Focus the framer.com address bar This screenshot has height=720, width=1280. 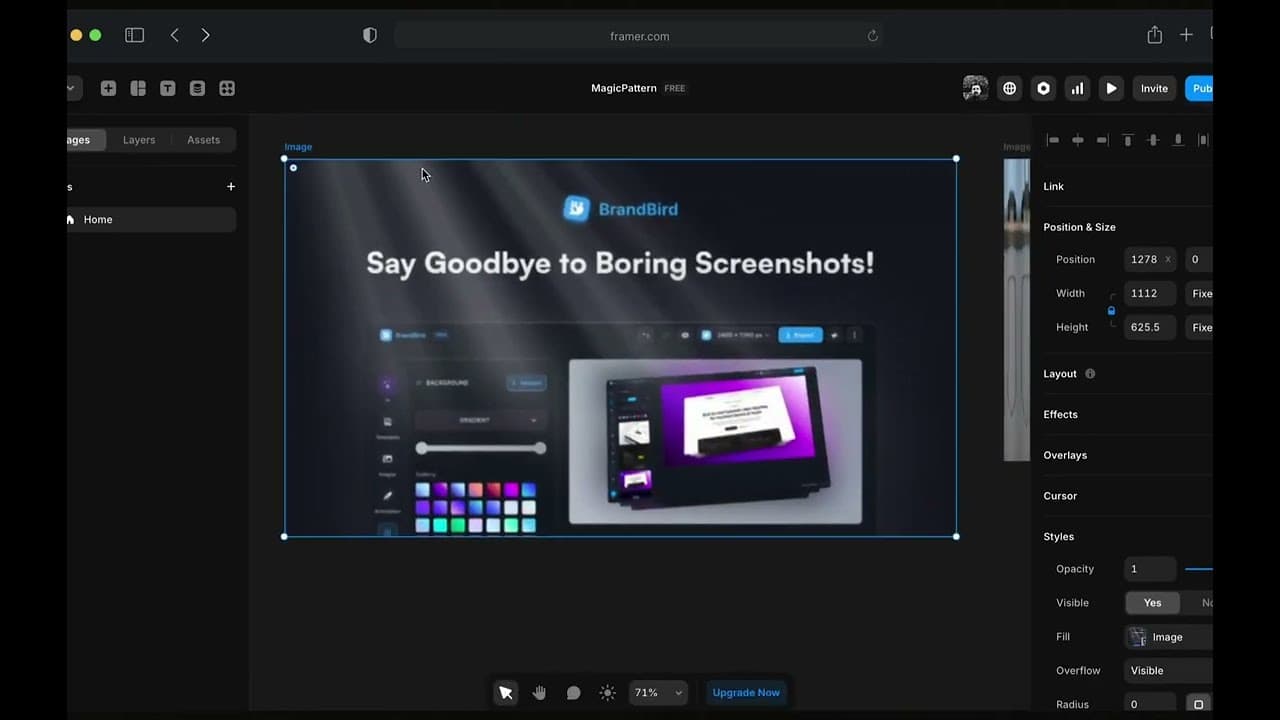point(638,36)
